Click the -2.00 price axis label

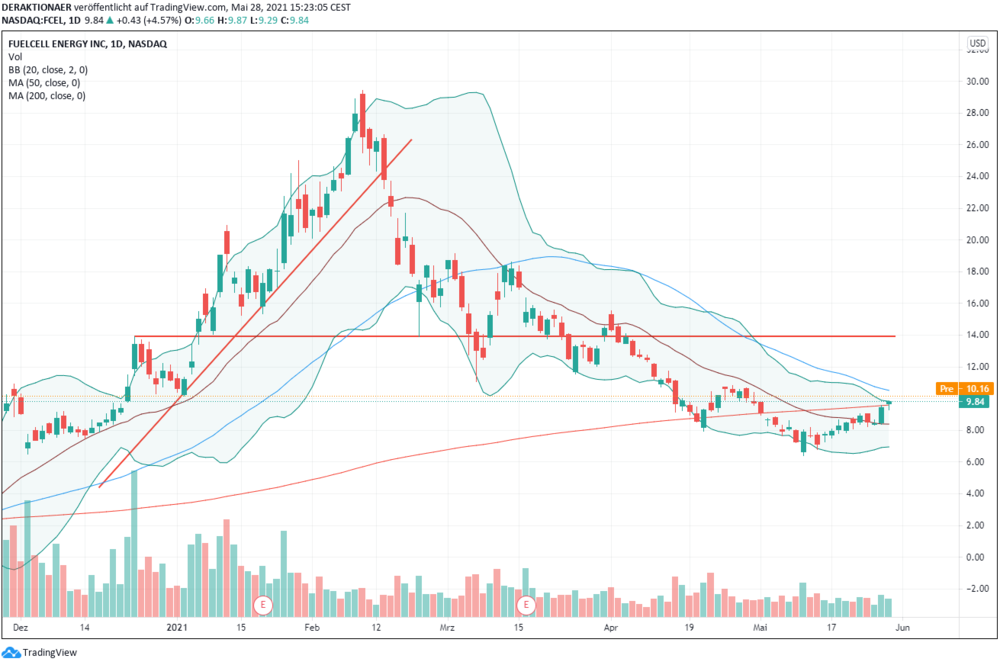click(x=976, y=588)
